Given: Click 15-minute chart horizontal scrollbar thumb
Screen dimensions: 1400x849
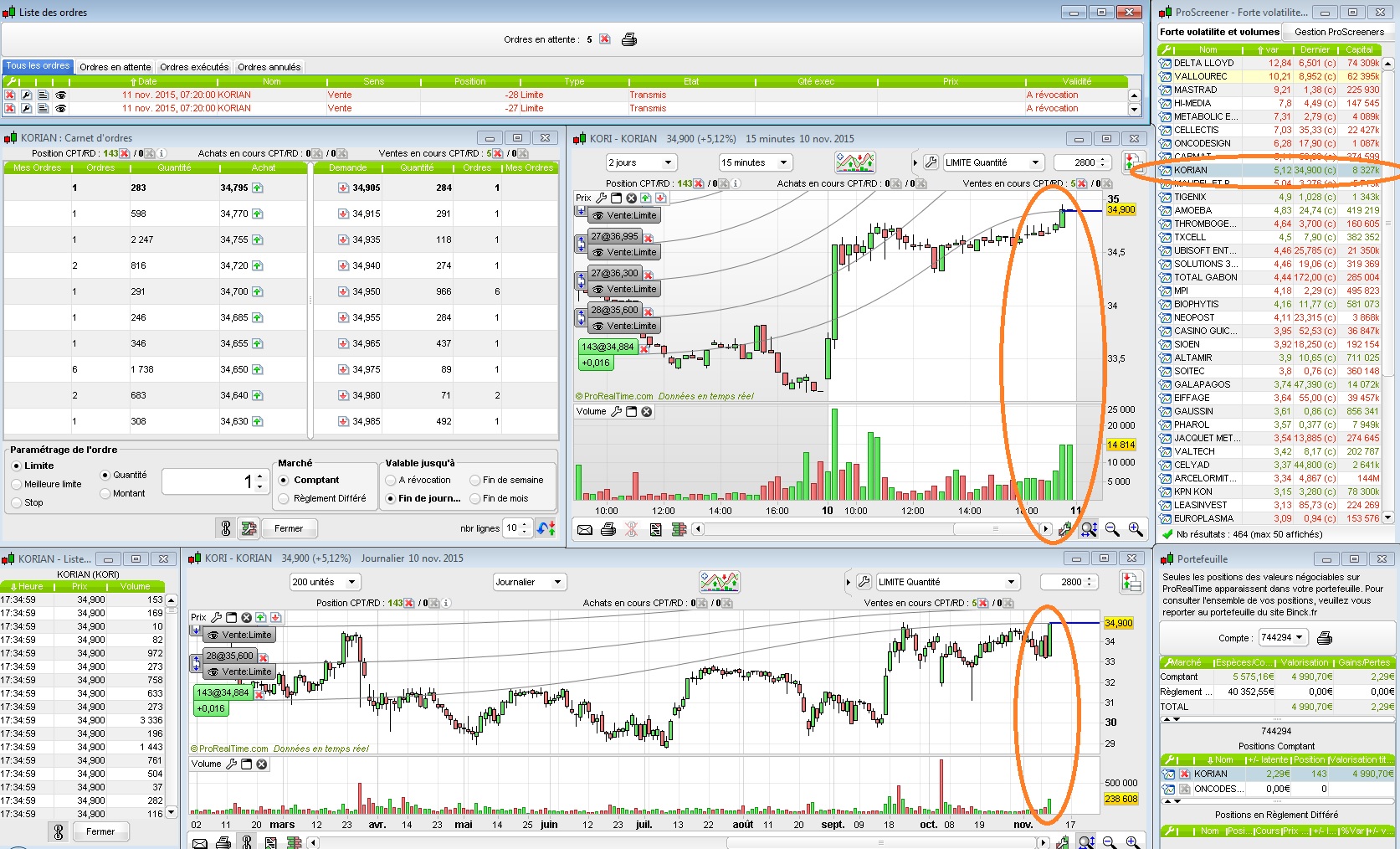Looking at the screenshot, I should click(996, 529).
